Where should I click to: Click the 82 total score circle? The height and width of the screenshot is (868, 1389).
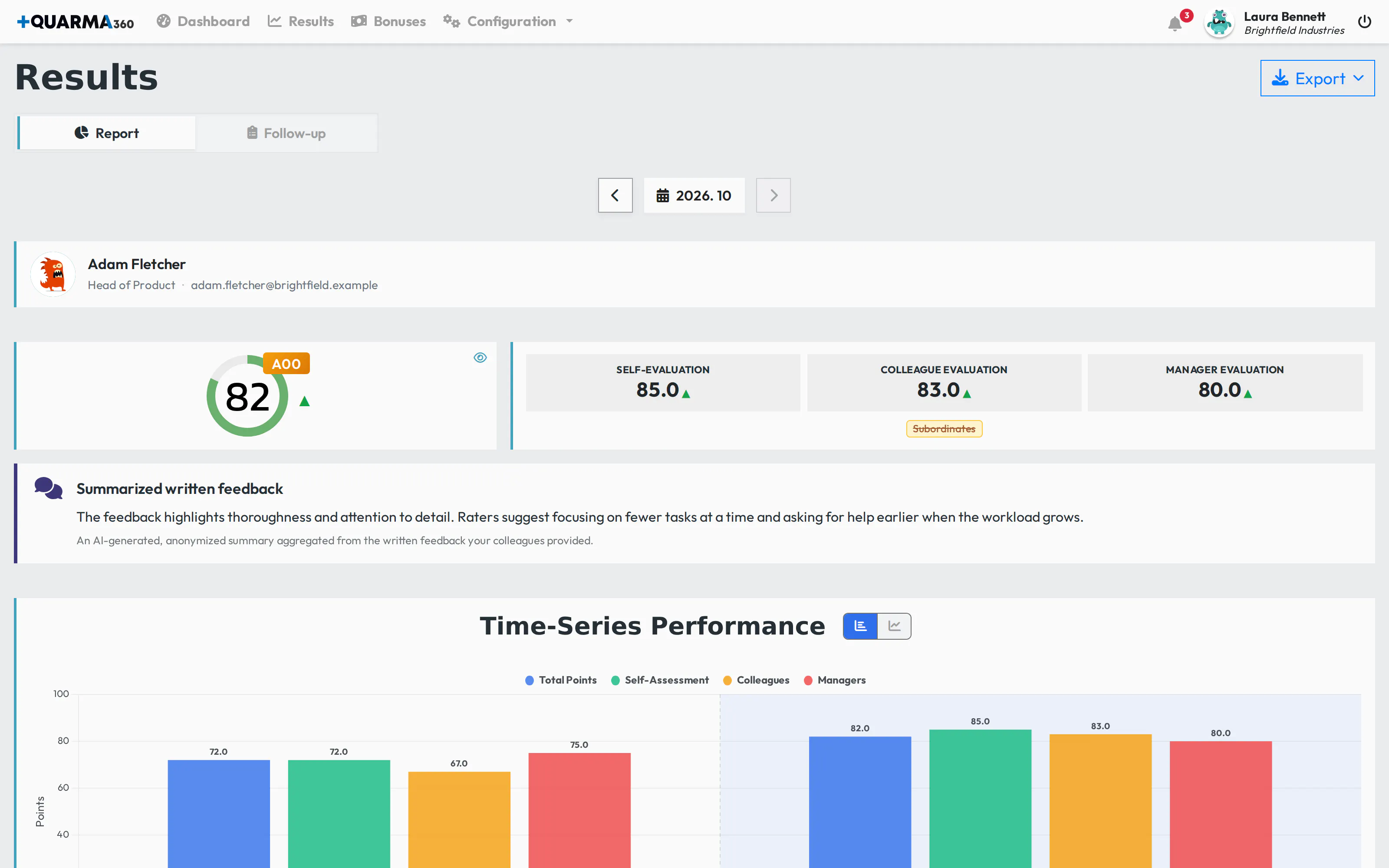click(247, 396)
